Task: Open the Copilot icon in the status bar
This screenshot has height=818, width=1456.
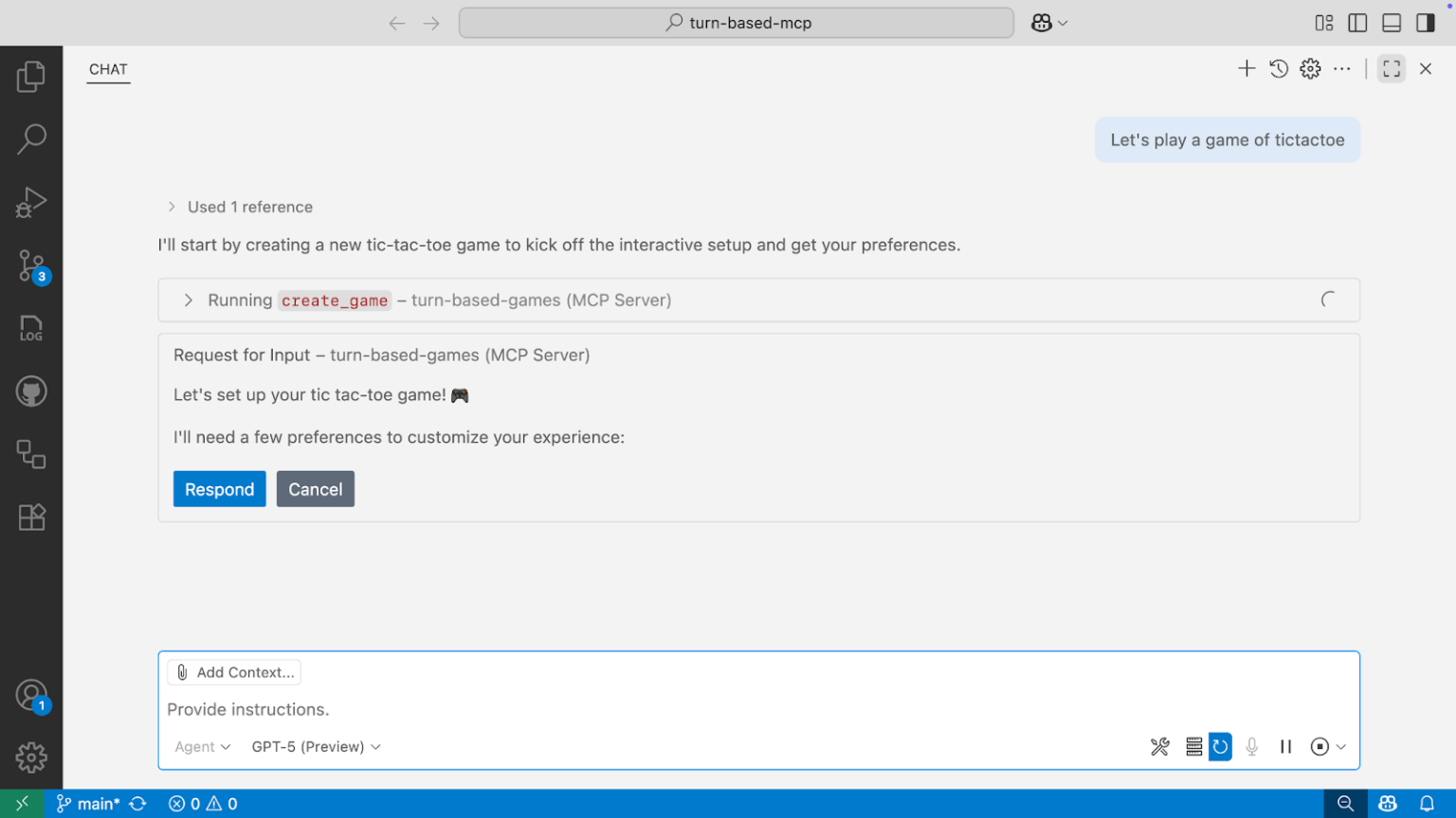Action: 1387,803
